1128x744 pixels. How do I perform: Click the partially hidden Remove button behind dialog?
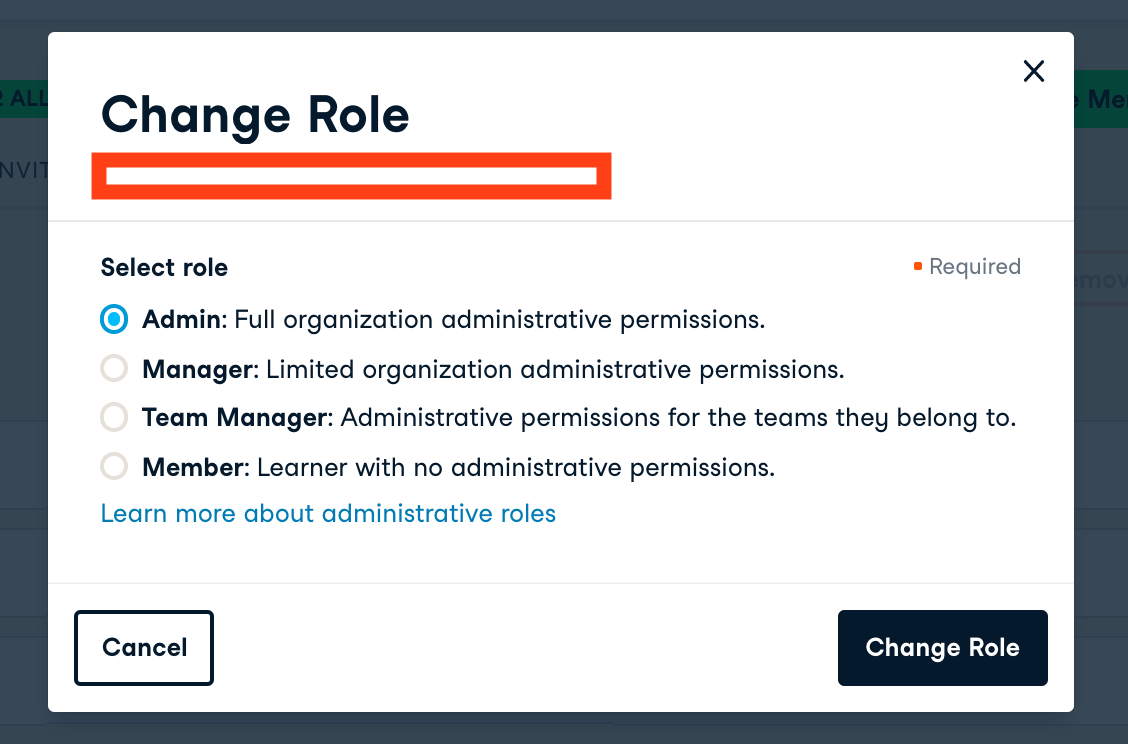(1100, 280)
